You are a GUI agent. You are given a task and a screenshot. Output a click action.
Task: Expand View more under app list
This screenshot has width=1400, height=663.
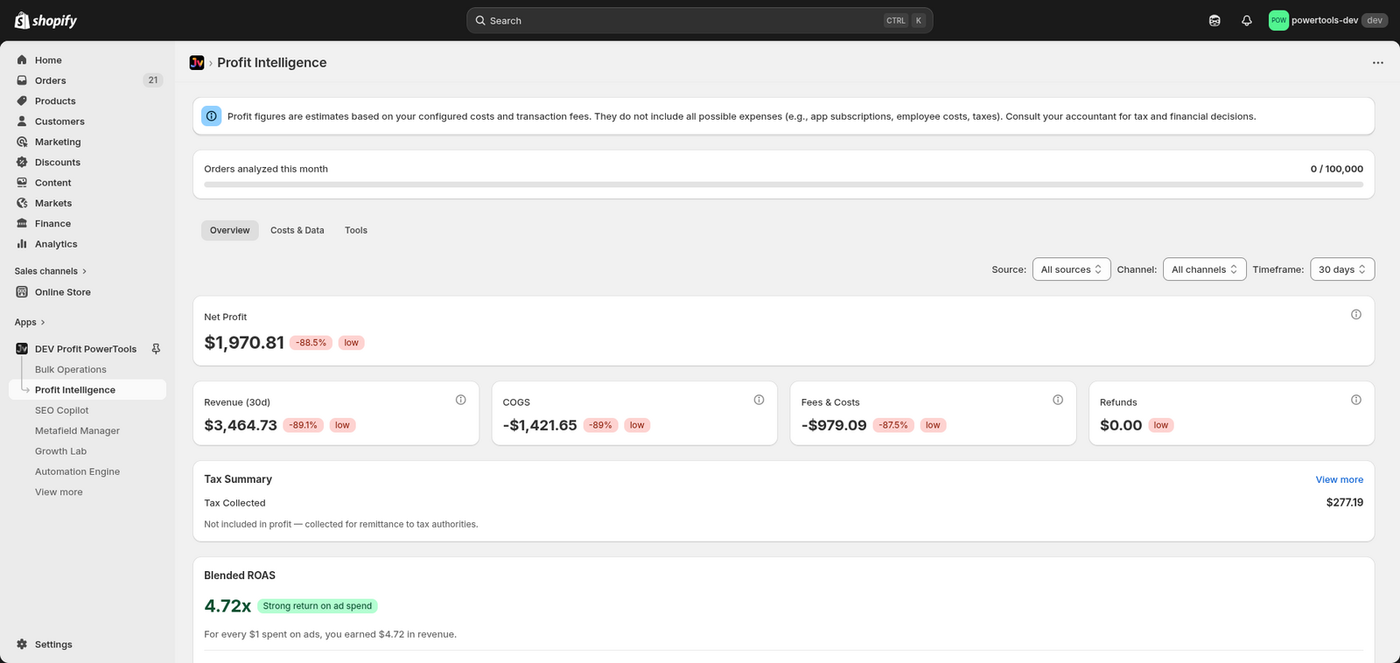(59, 492)
